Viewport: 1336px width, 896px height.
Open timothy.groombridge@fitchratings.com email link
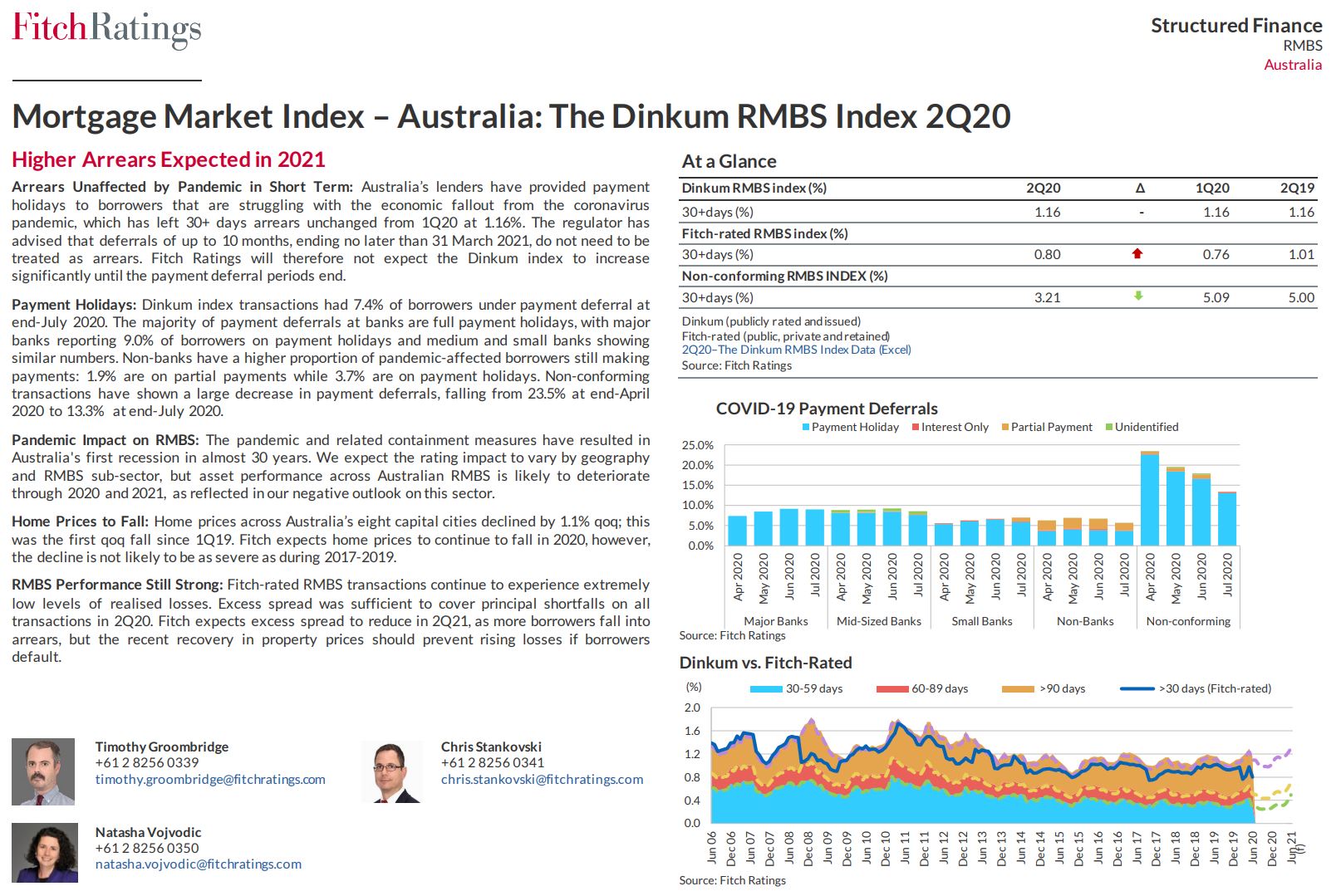(x=210, y=779)
